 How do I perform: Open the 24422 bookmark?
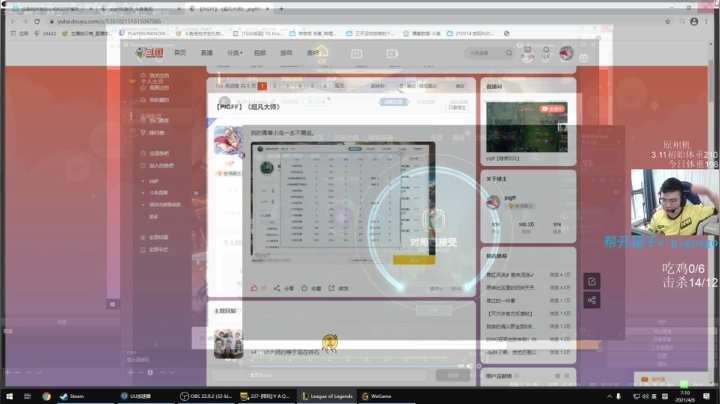click(x=45, y=34)
